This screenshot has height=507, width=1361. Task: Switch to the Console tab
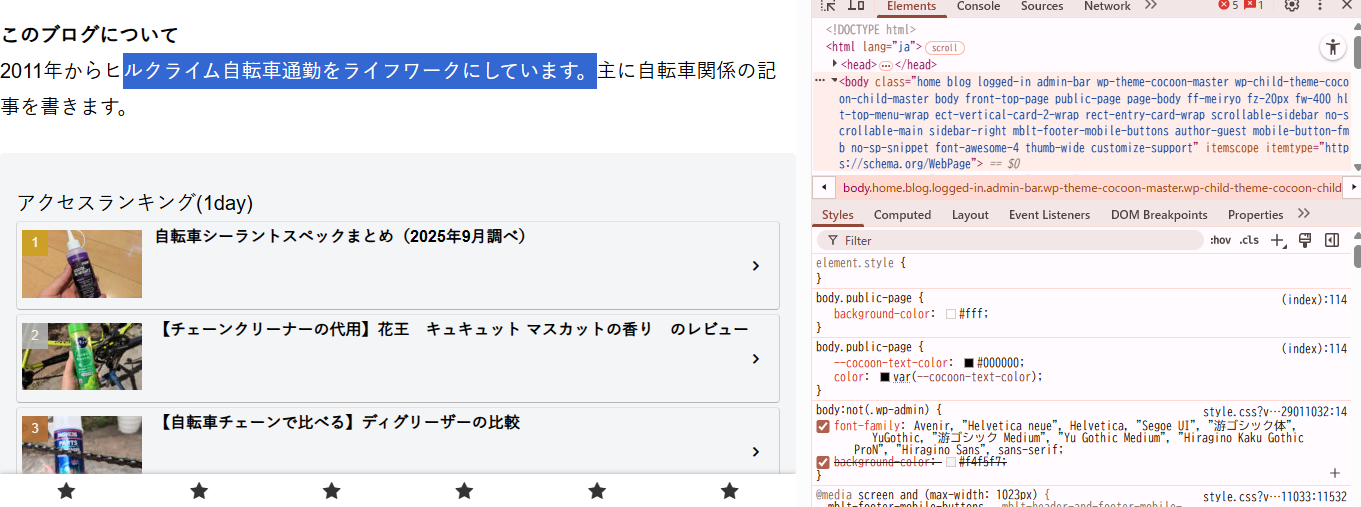978,6
